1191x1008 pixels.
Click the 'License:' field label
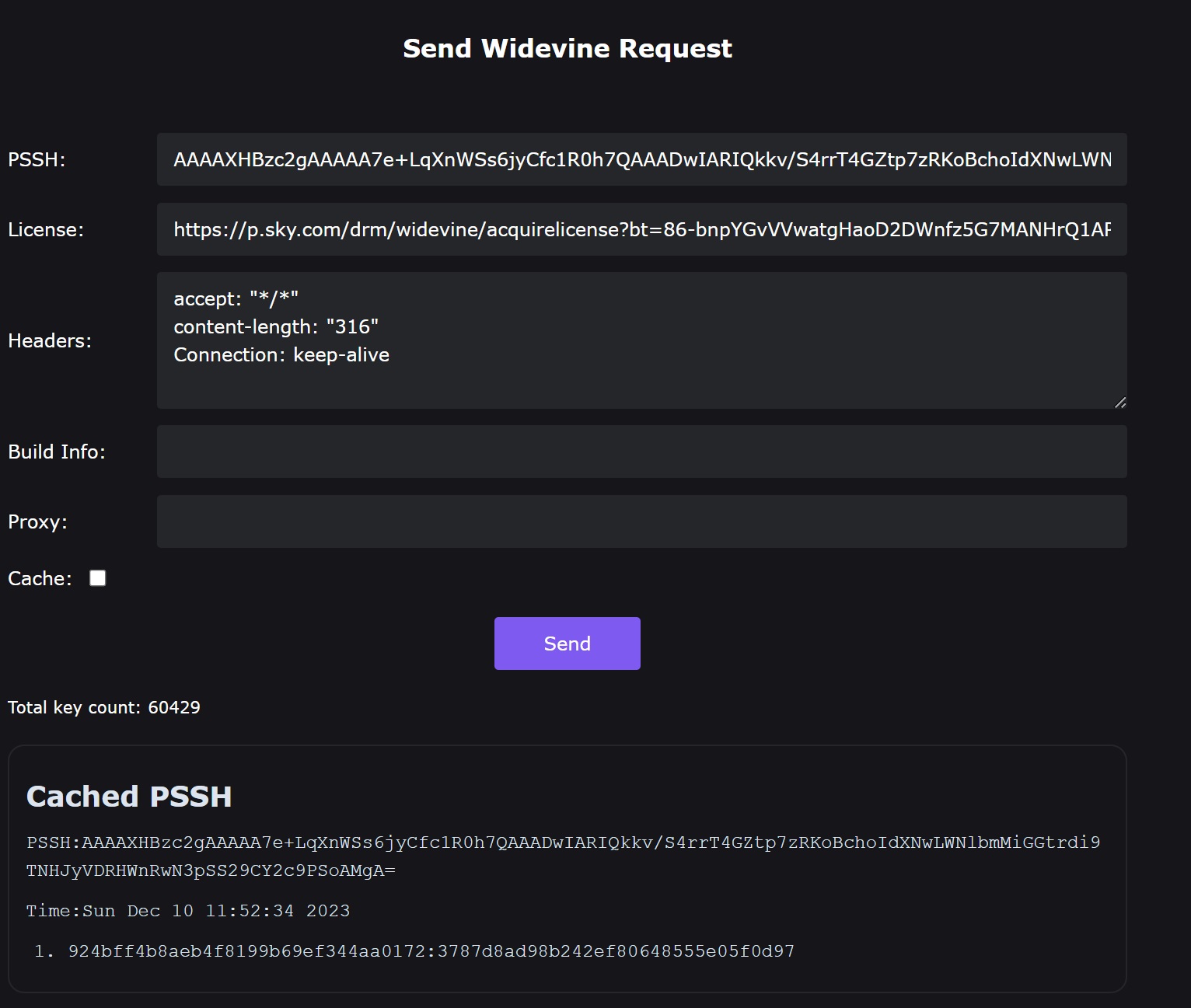coord(46,229)
